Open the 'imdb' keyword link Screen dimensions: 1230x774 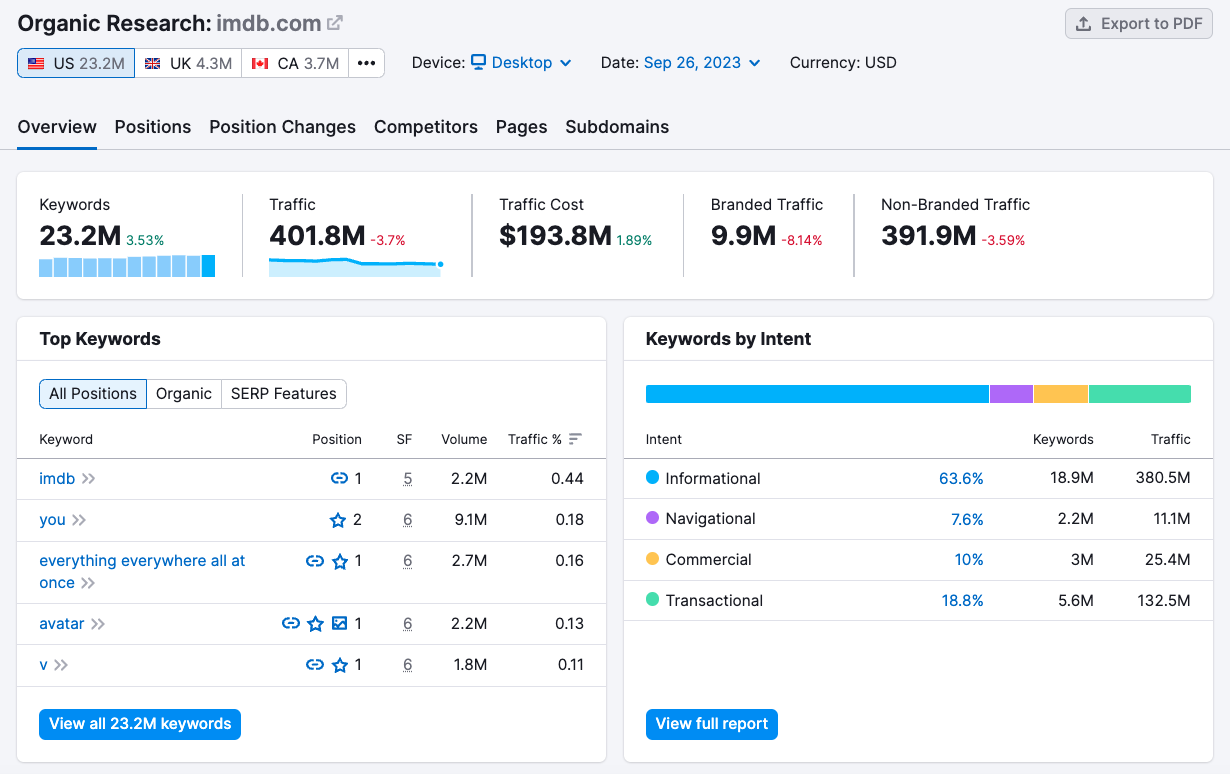pyautogui.click(x=57, y=478)
